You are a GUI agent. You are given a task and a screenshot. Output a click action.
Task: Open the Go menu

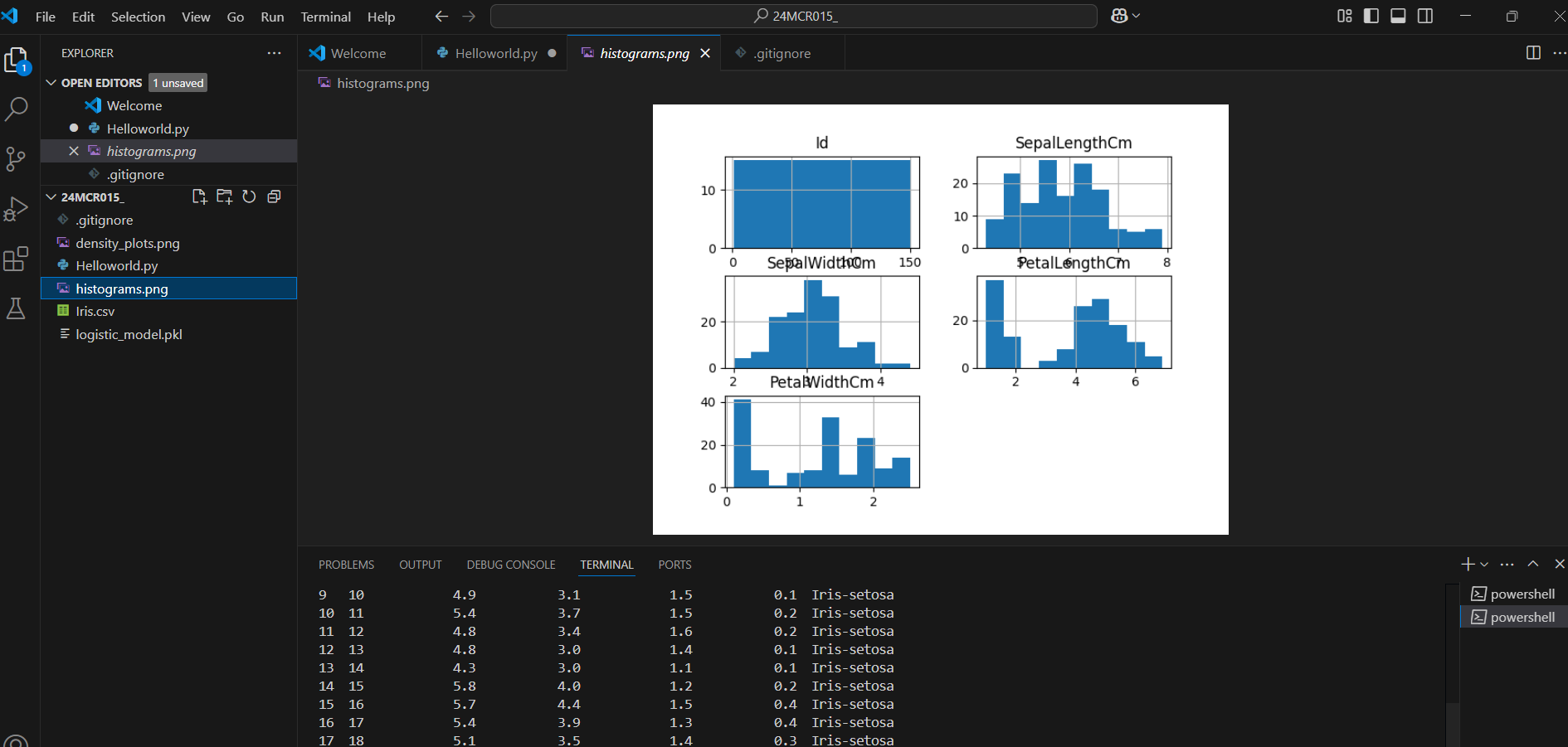[236, 17]
